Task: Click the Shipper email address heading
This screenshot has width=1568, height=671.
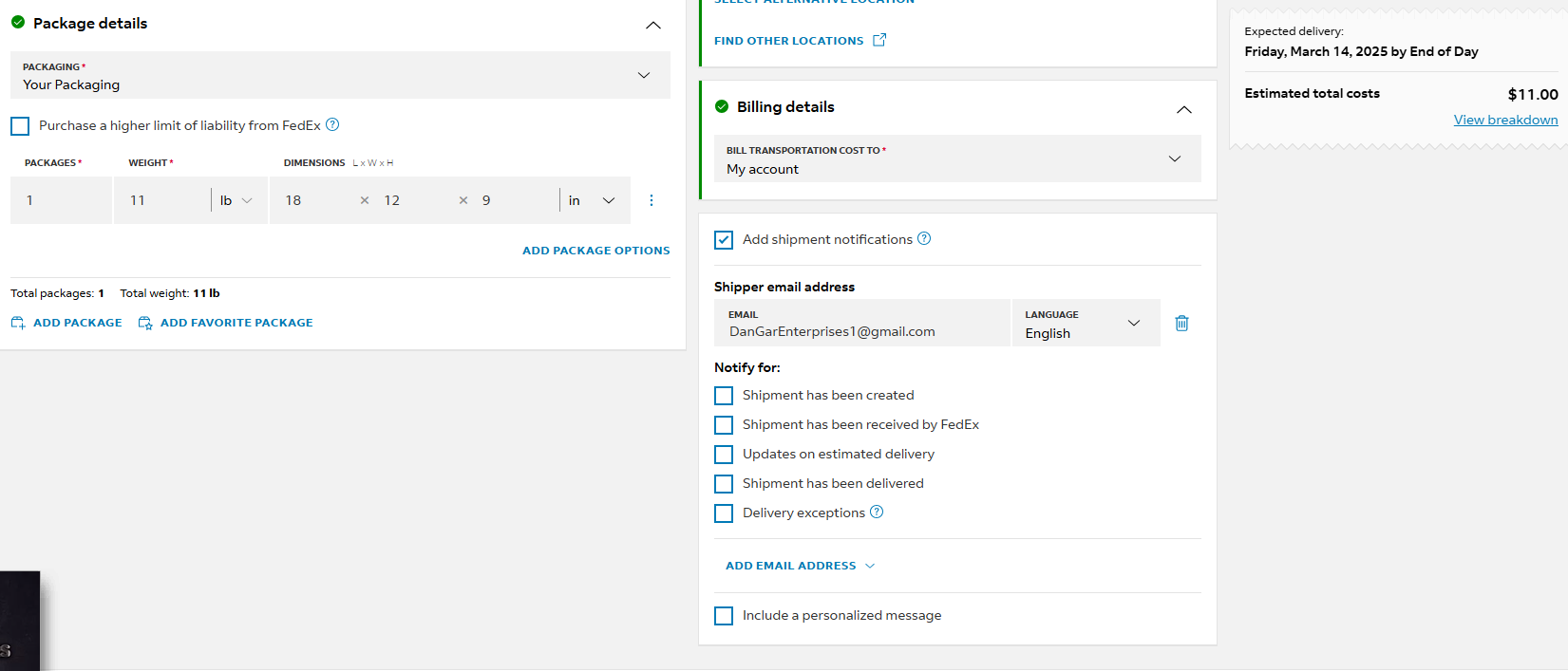Action: [784, 287]
